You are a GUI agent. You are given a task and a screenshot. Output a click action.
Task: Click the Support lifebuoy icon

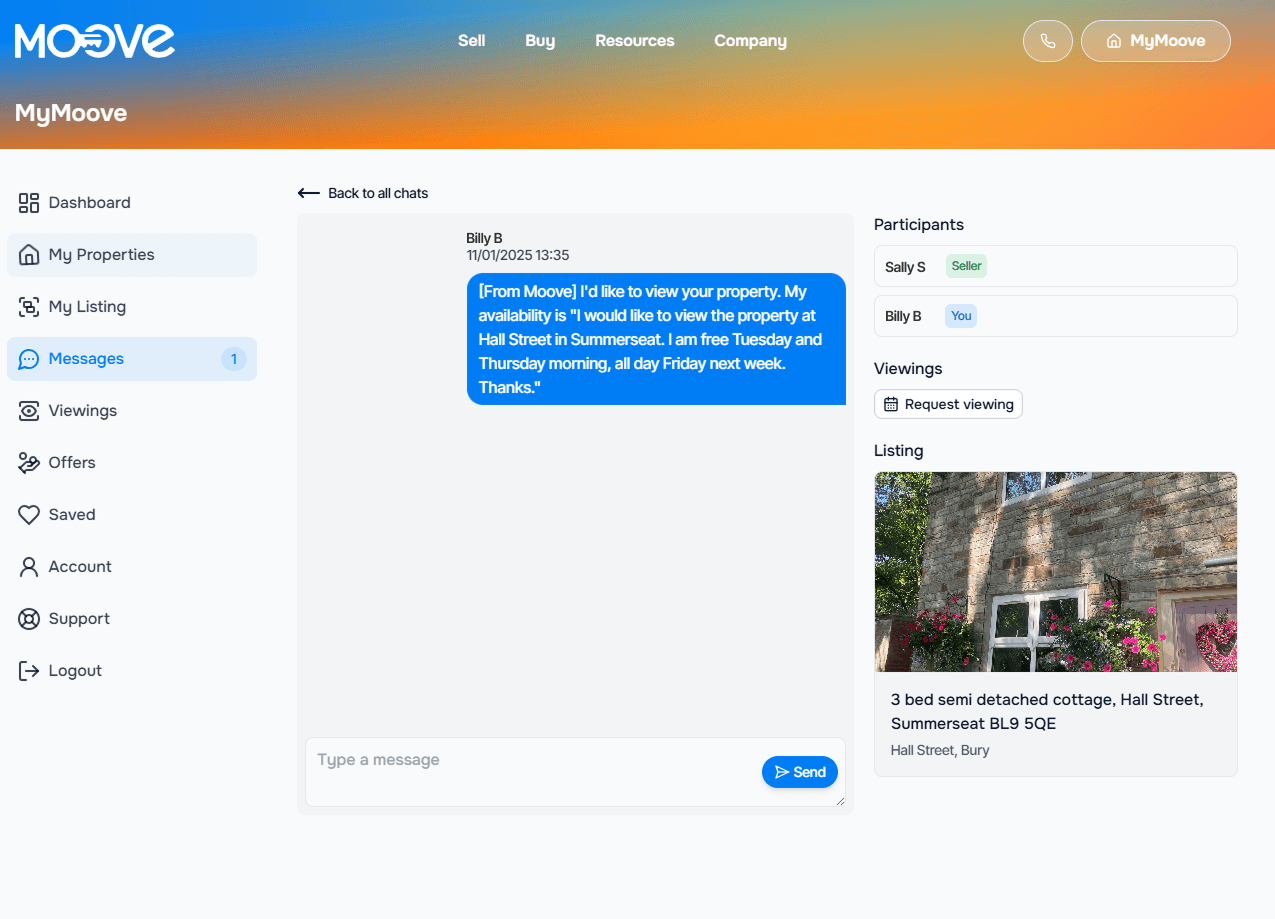[29, 619]
